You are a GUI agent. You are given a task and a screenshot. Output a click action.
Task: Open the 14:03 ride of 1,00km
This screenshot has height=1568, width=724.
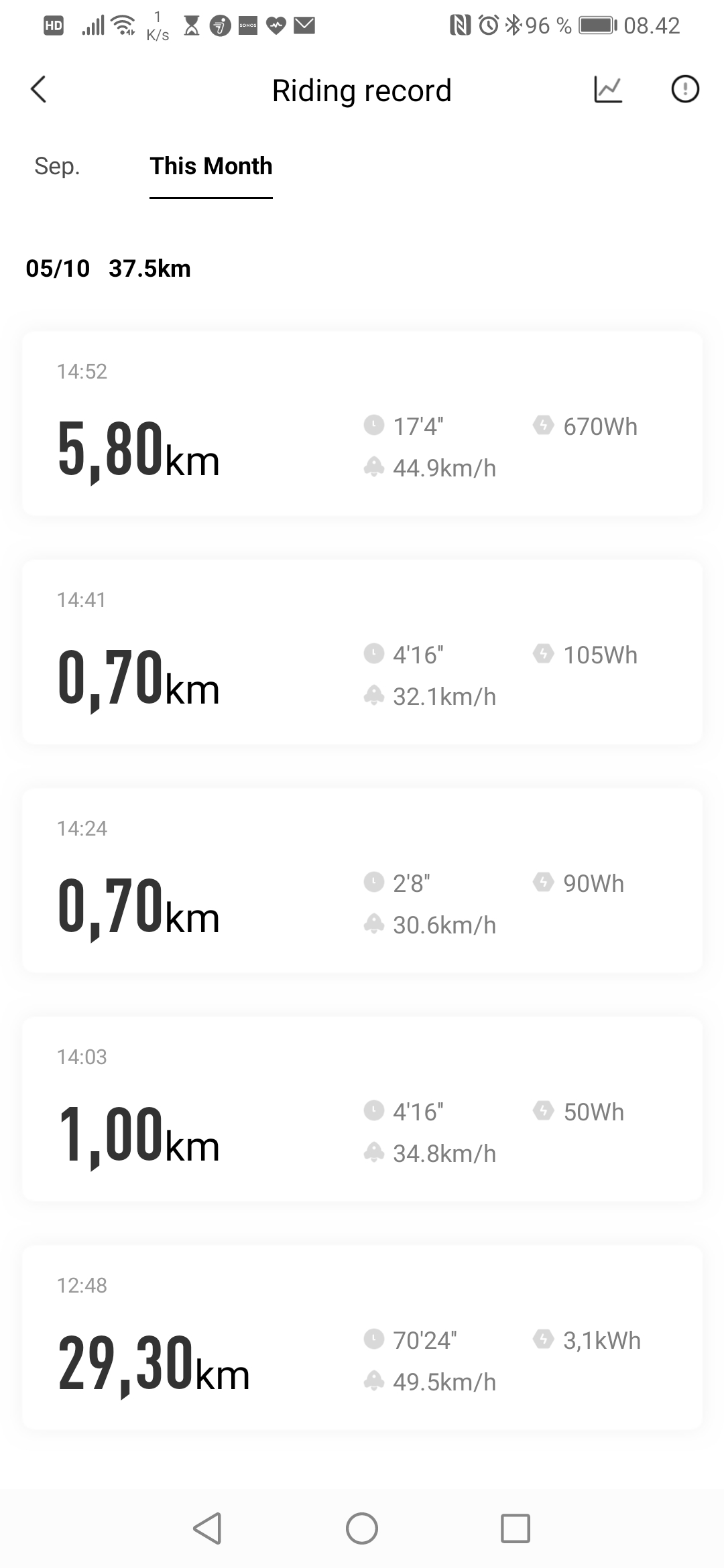pos(362,1109)
